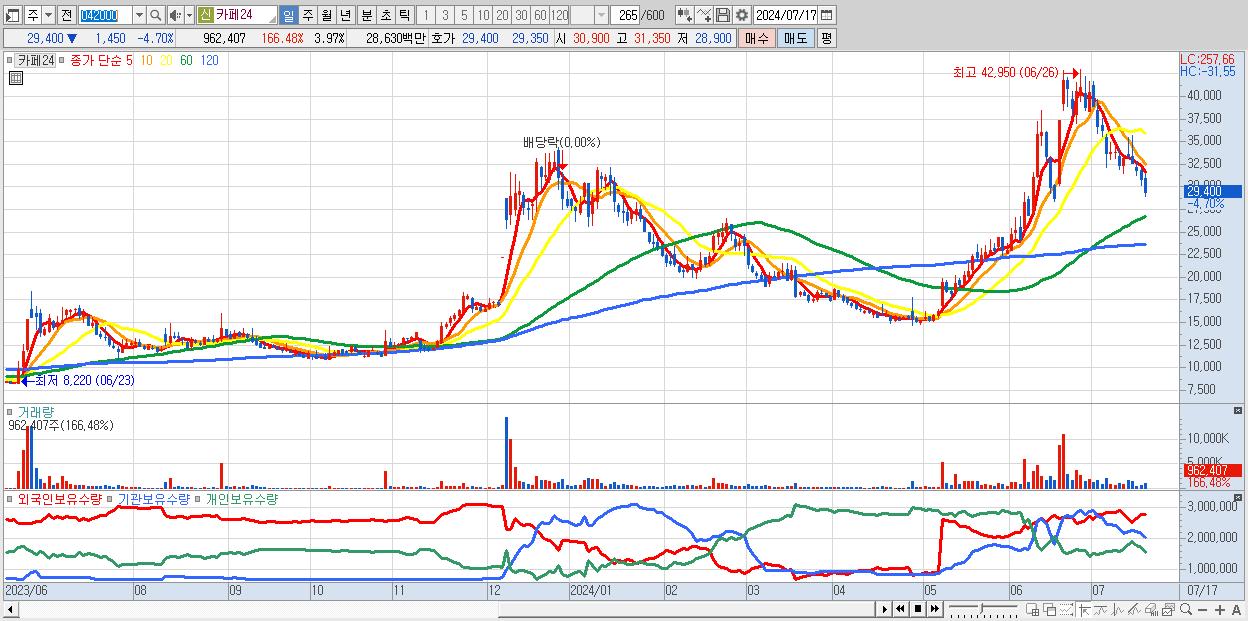Click the 매도 sell button
1248x621 pixels.
795,38
